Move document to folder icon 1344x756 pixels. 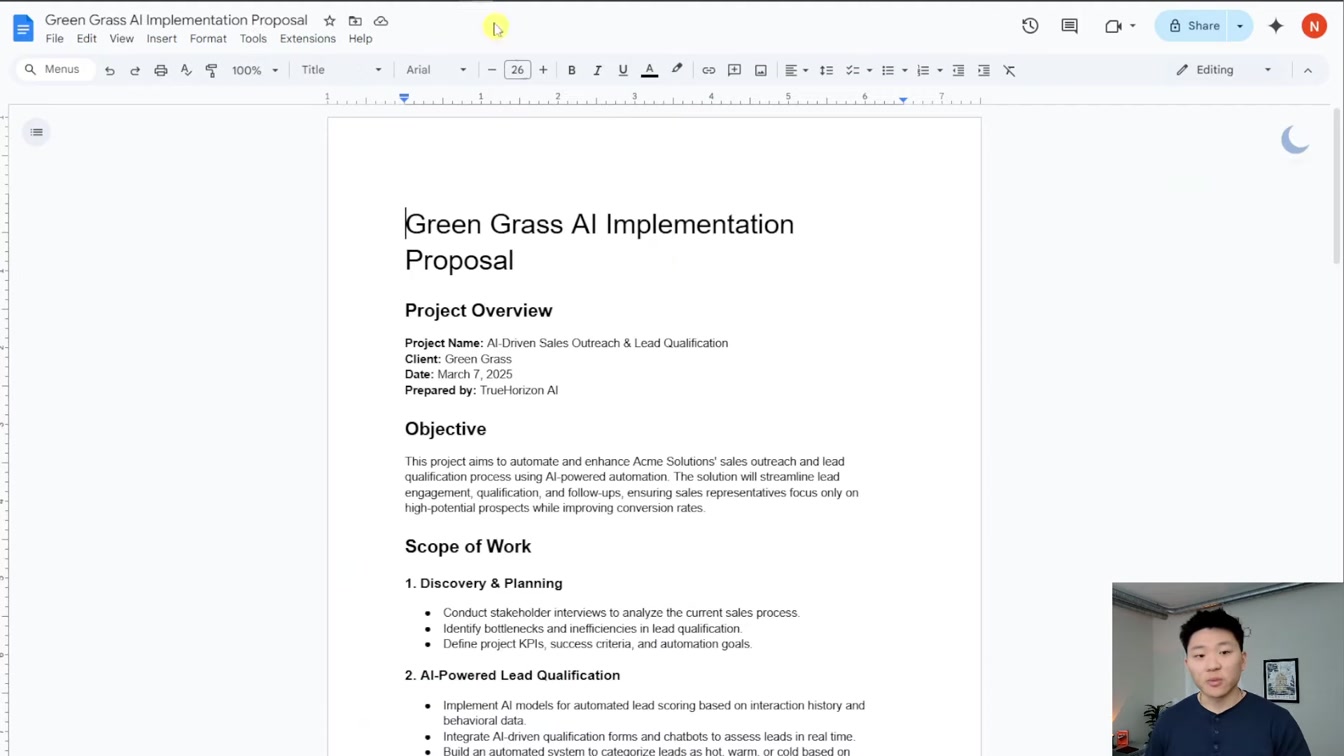(355, 21)
